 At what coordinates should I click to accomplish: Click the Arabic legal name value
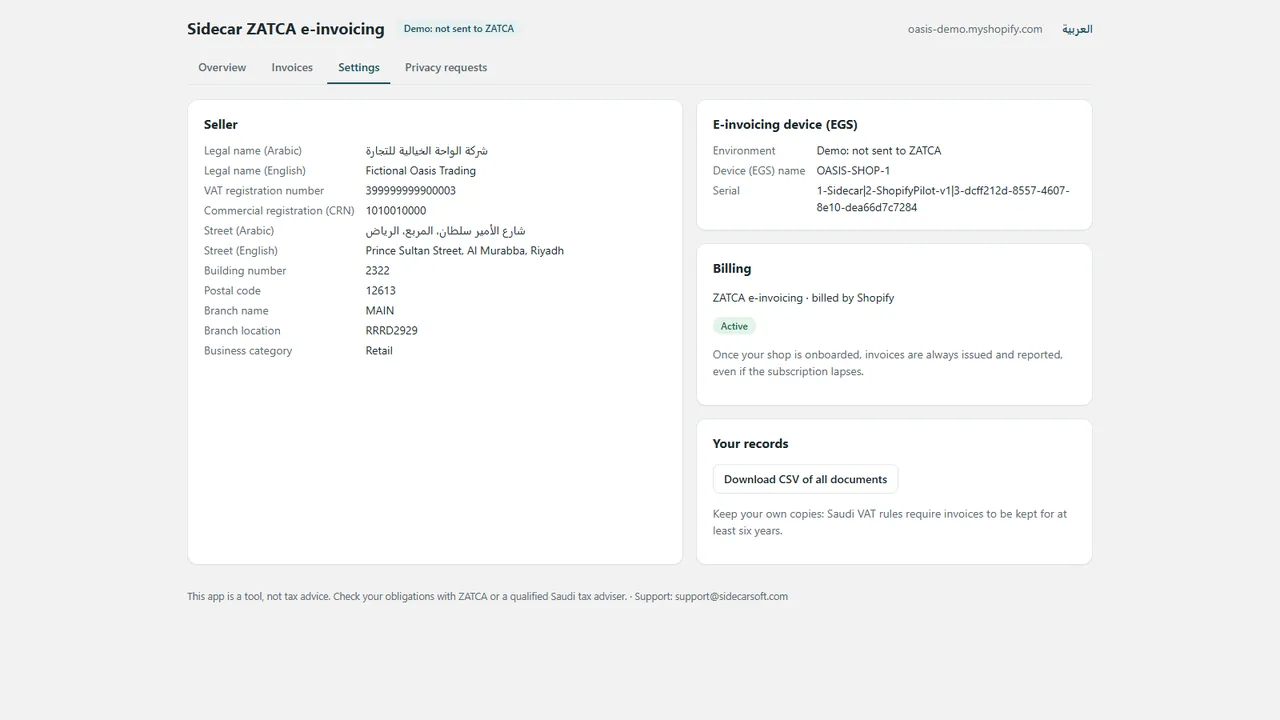pyautogui.click(x=427, y=151)
